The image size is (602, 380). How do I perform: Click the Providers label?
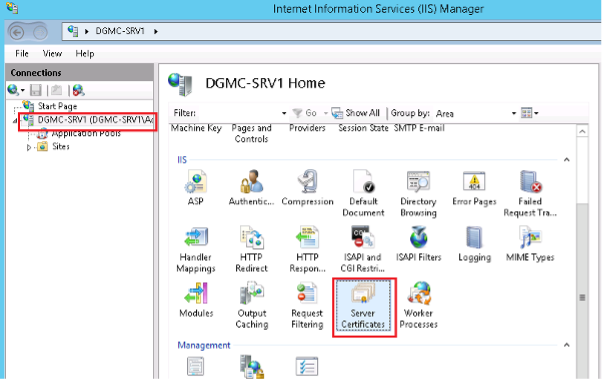(x=307, y=128)
